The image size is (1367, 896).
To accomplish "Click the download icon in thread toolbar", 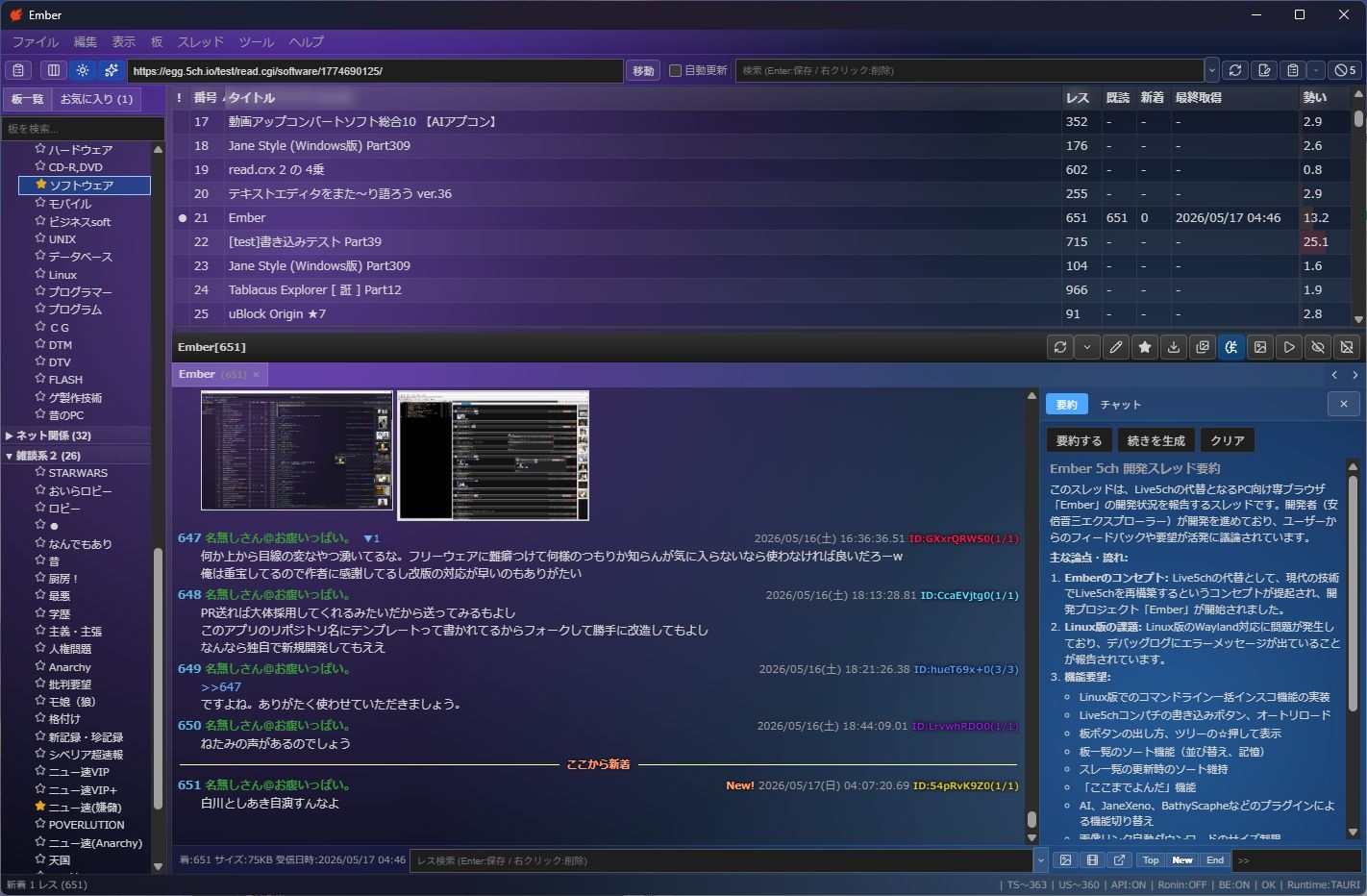I will click(1173, 347).
